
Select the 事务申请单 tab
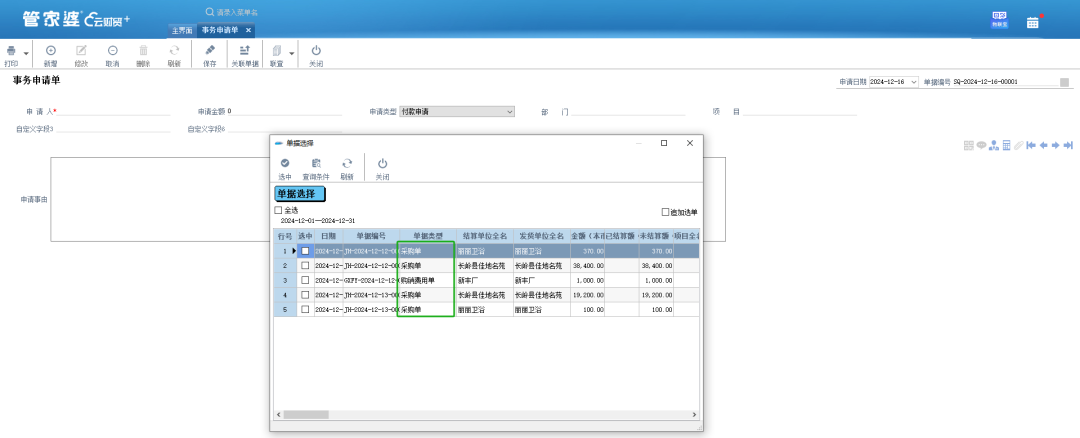[220, 31]
